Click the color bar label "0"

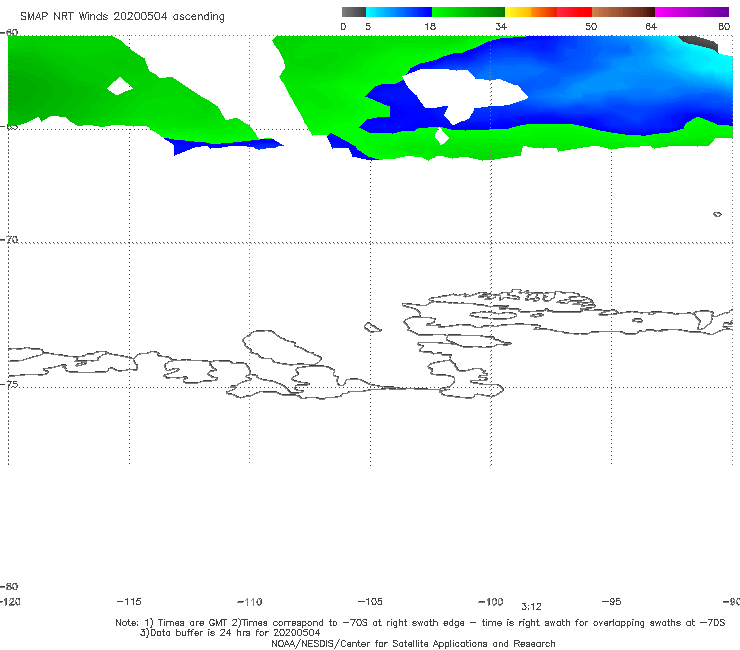point(343,26)
